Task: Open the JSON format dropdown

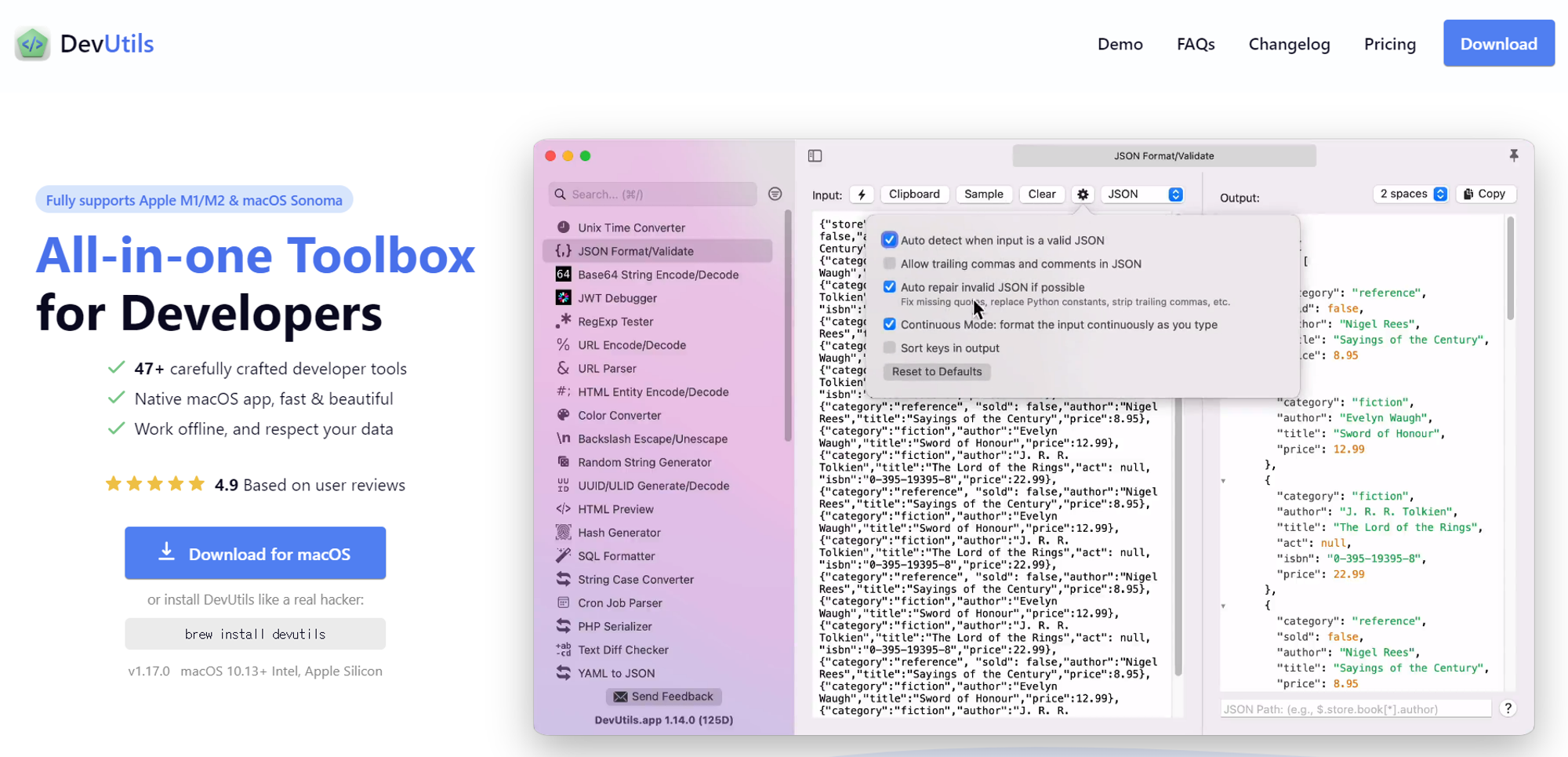Action: [x=1144, y=195]
